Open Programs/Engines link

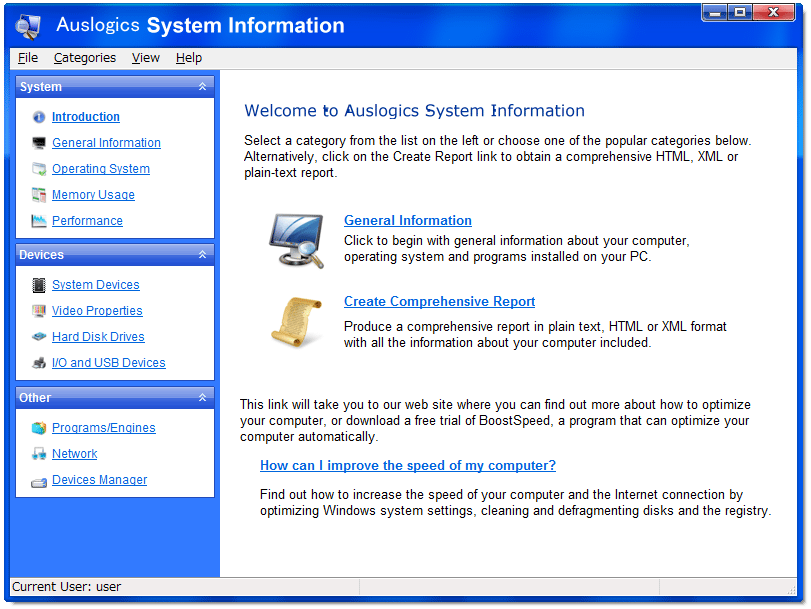(x=104, y=428)
